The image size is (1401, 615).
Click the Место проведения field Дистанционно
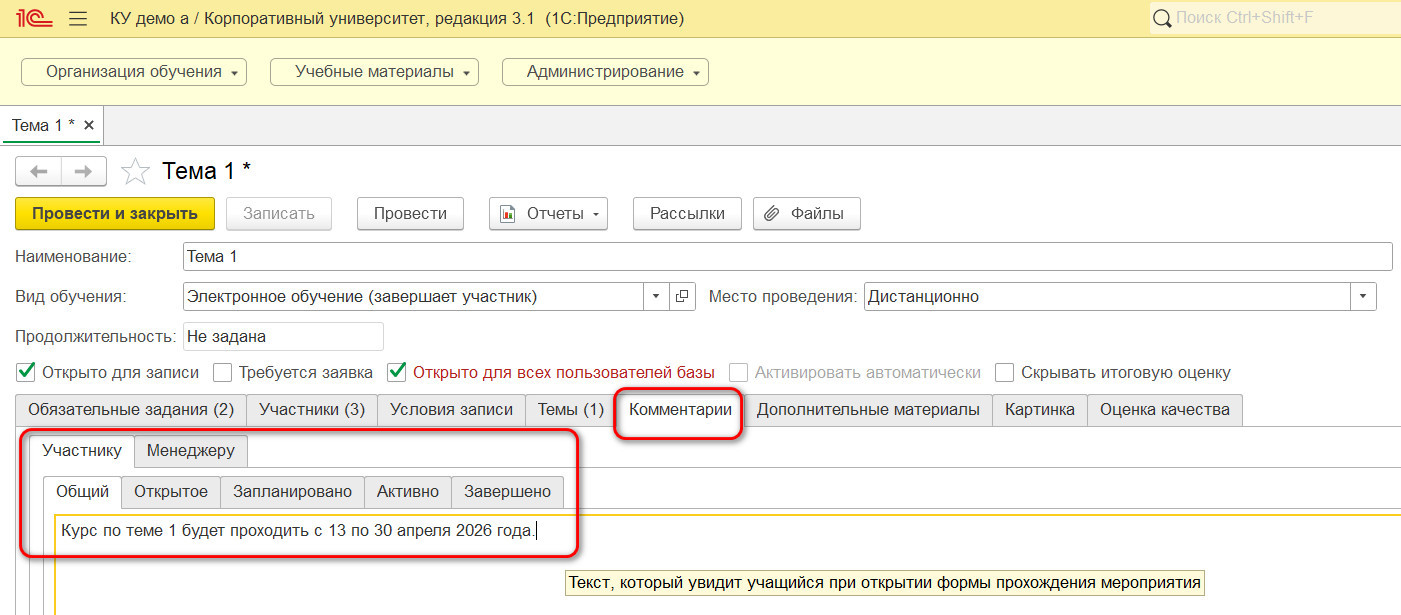coord(1107,296)
